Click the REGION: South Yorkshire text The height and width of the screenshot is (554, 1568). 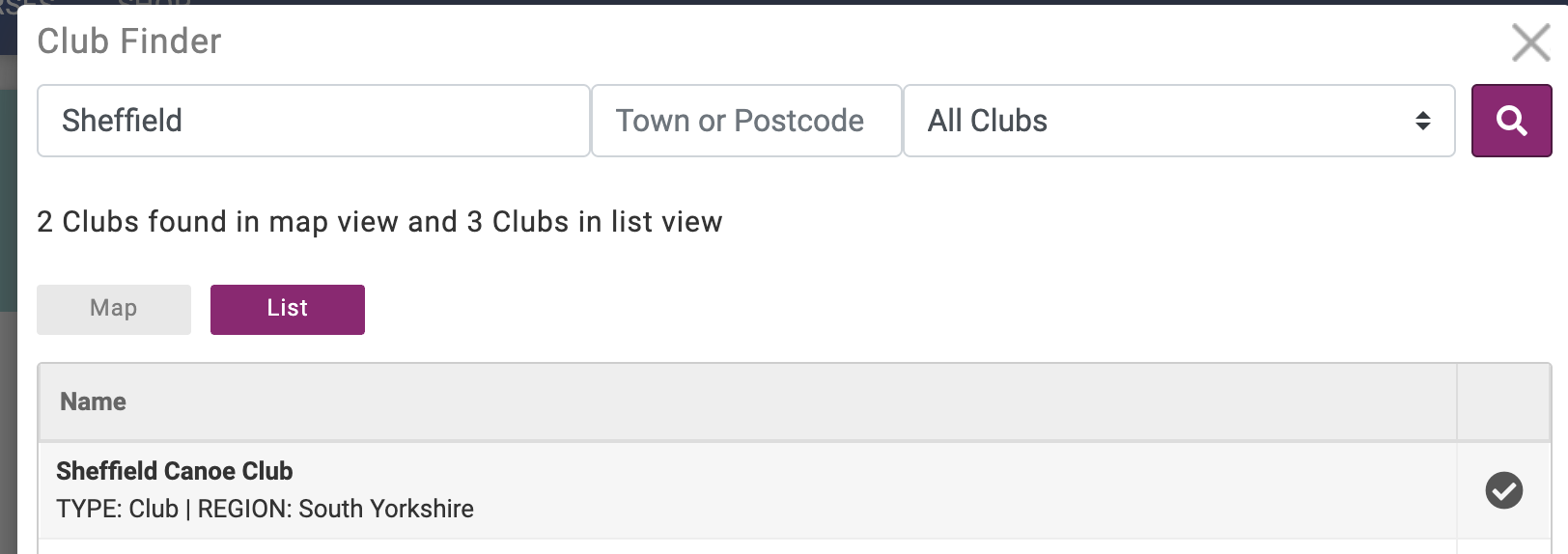[336, 509]
